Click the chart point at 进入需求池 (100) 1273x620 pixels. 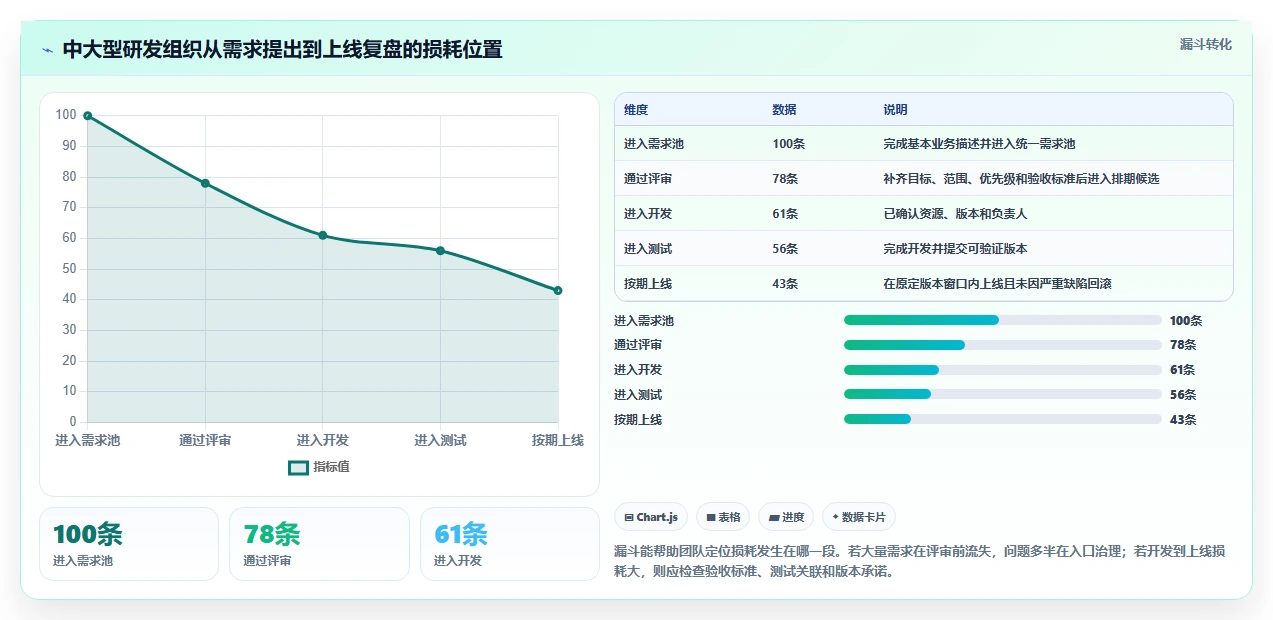pos(88,116)
